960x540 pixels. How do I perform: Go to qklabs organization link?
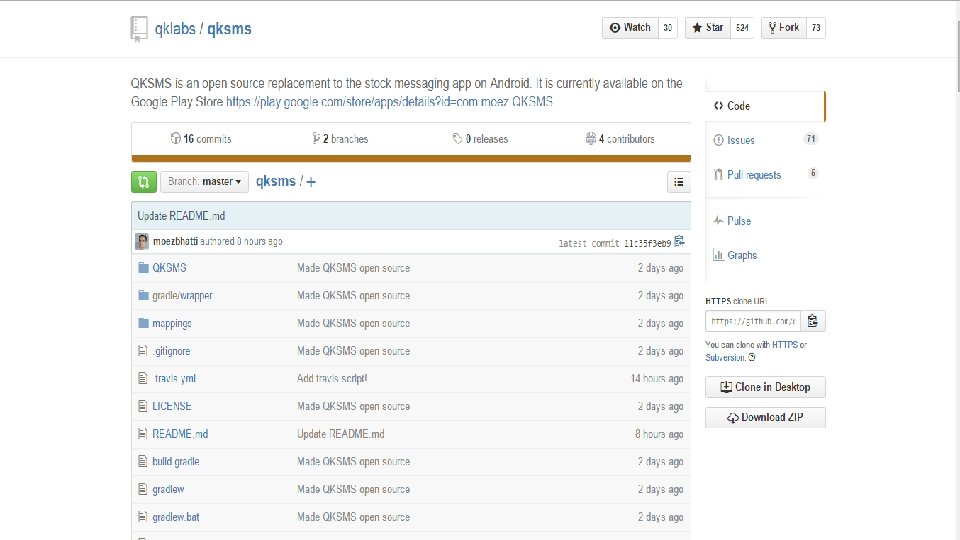coord(175,29)
